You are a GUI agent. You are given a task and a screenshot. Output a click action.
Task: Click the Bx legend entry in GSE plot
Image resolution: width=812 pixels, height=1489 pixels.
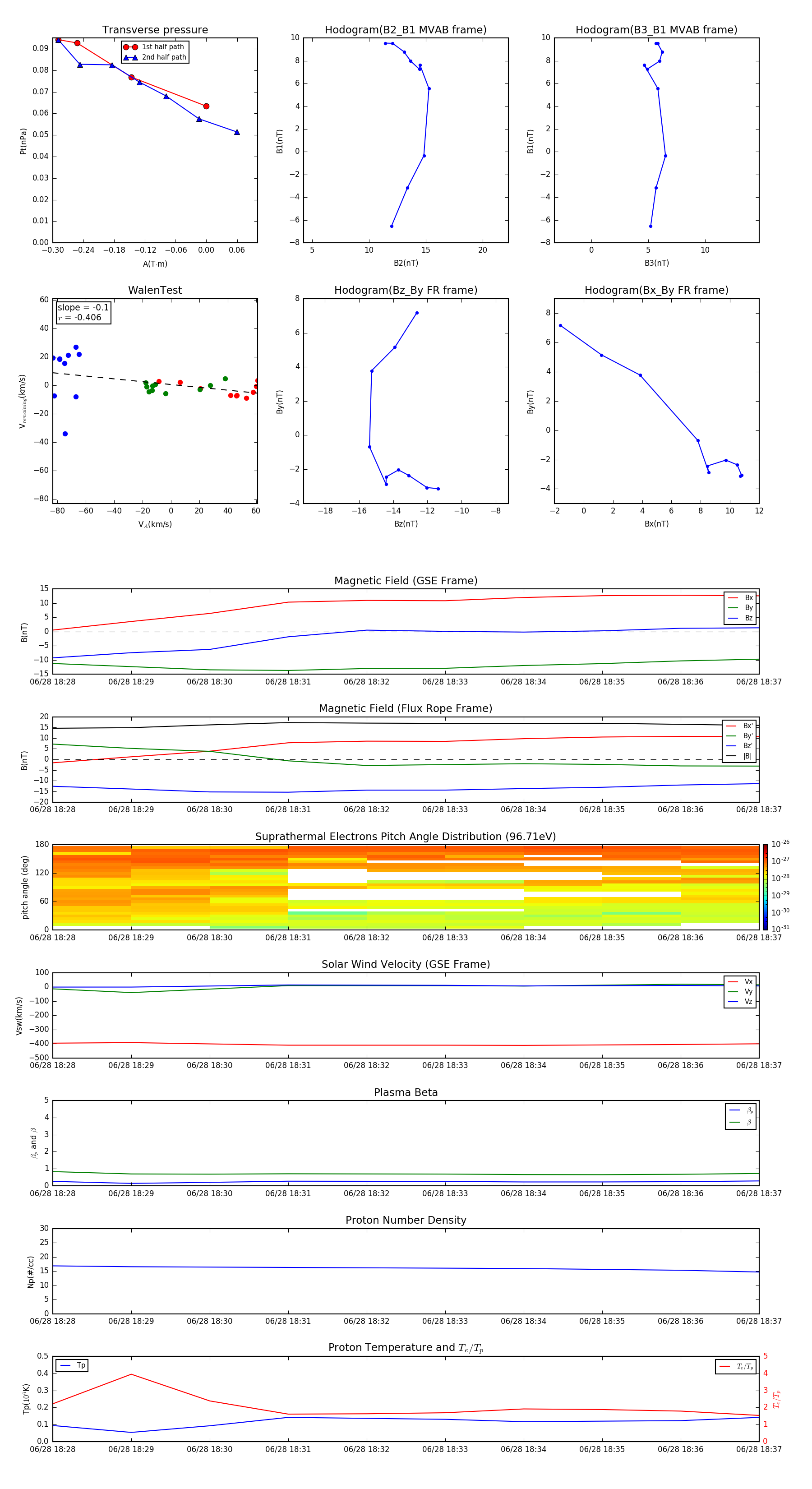tap(741, 598)
